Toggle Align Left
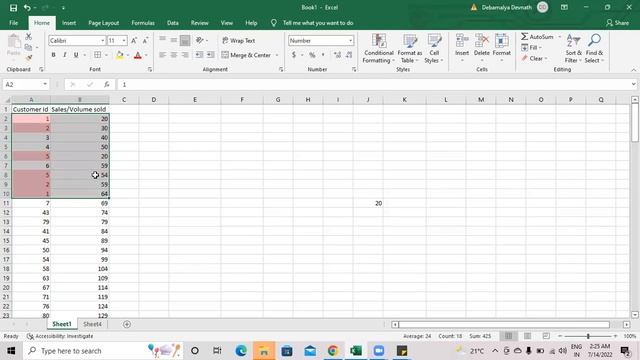640x360 pixels. point(162,55)
